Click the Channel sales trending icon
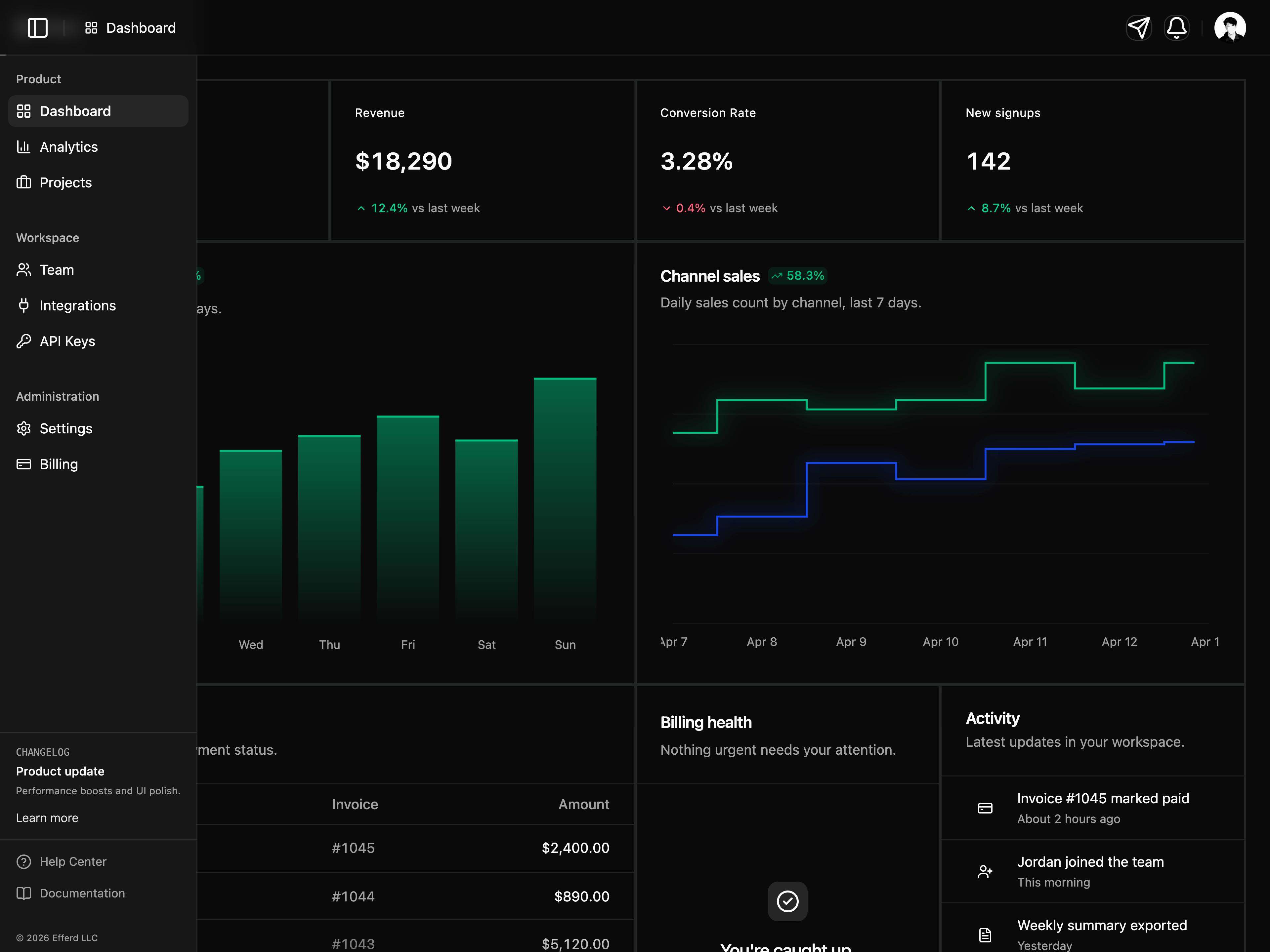The image size is (1270, 952). click(x=777, y=276)
